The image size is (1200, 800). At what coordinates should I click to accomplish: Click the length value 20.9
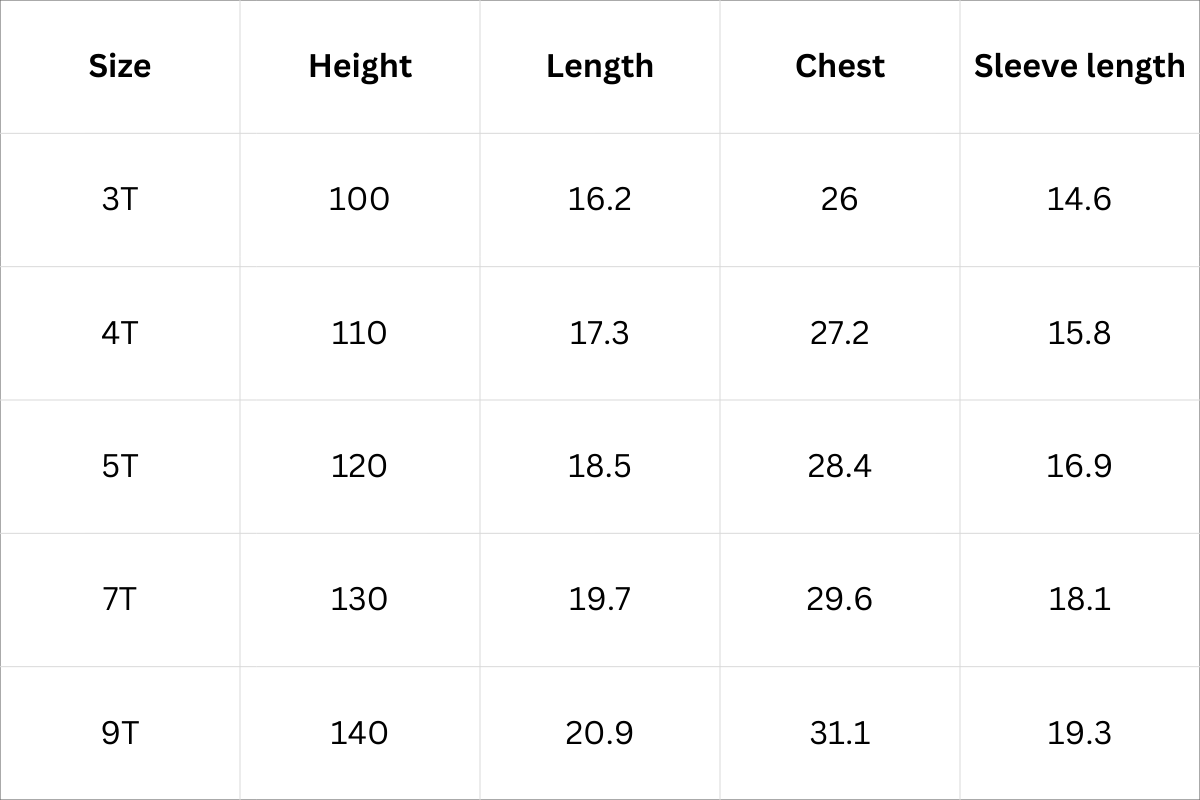600,733
